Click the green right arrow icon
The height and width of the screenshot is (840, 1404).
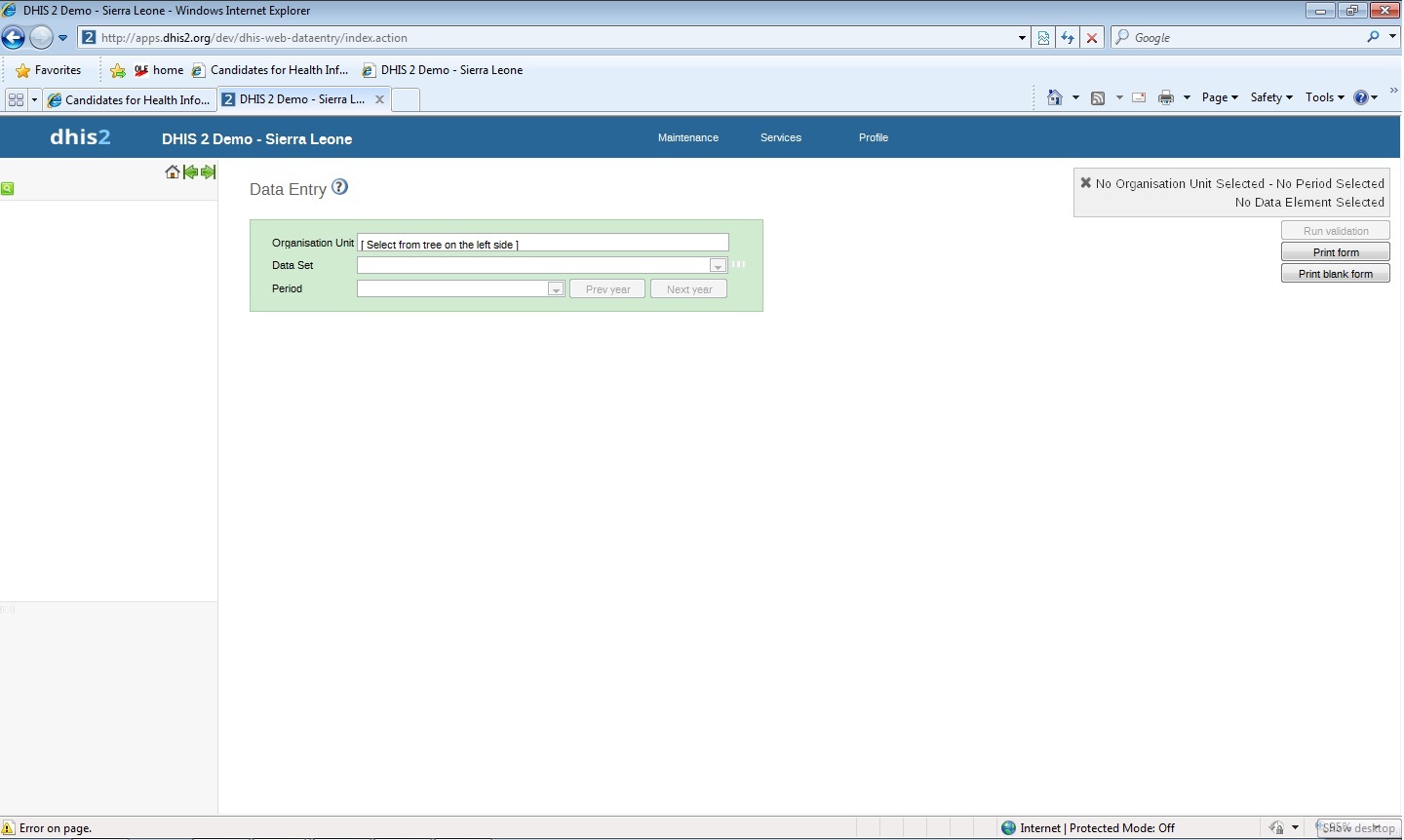208,172
